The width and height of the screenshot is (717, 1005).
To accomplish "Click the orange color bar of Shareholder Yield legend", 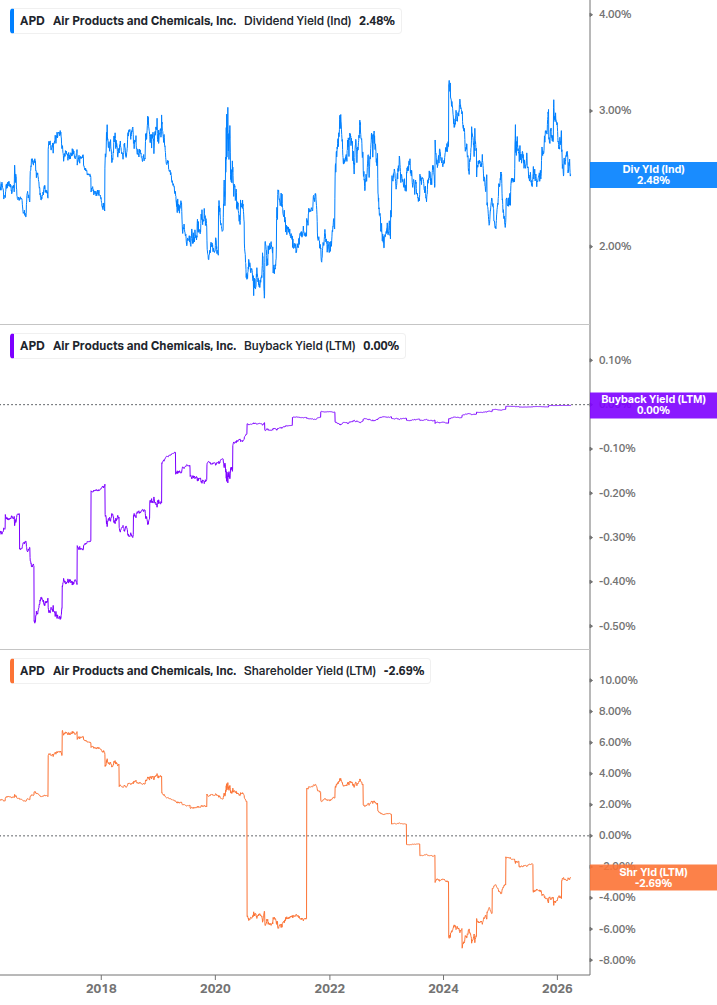I will pos(12,671).
